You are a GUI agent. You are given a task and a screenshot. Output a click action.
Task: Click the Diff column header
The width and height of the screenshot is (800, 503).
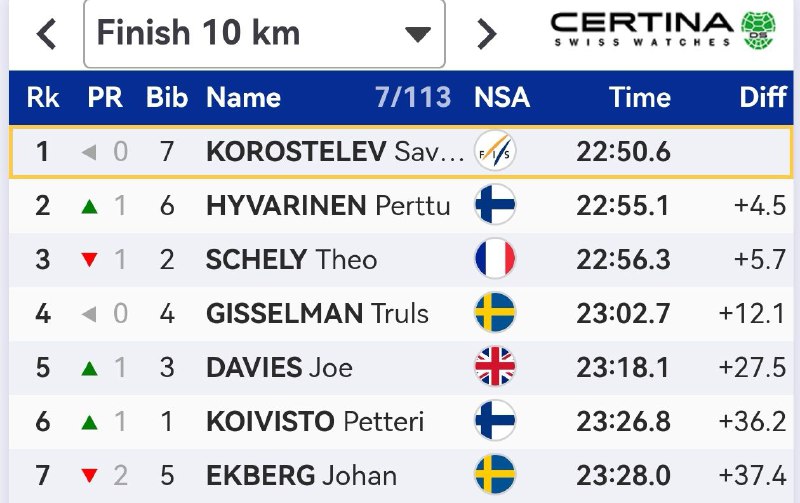click(x=763, y=97)
